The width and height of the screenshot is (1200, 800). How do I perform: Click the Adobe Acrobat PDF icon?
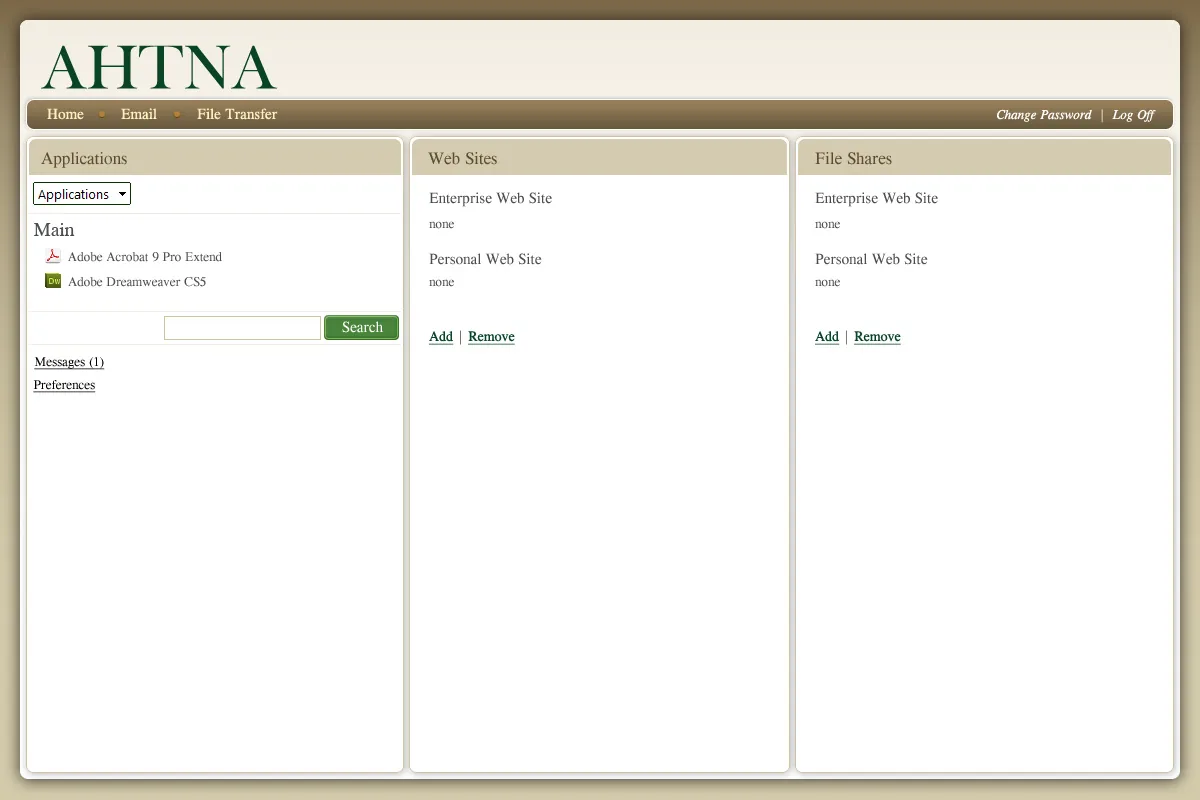53,256
